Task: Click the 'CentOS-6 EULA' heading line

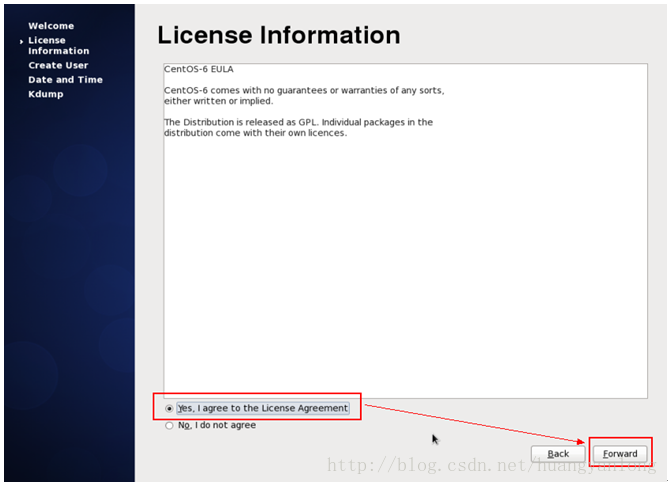Action: (x=199, y=69)
